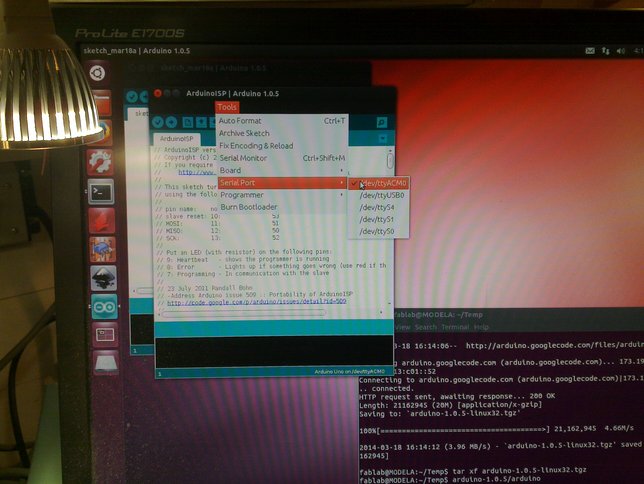Click 'tar xf arduino-1.0.5-linux32.tgz' terminal line
This screenshot has width=644, height=484.
pyautogui.click(x=519, y=470)
